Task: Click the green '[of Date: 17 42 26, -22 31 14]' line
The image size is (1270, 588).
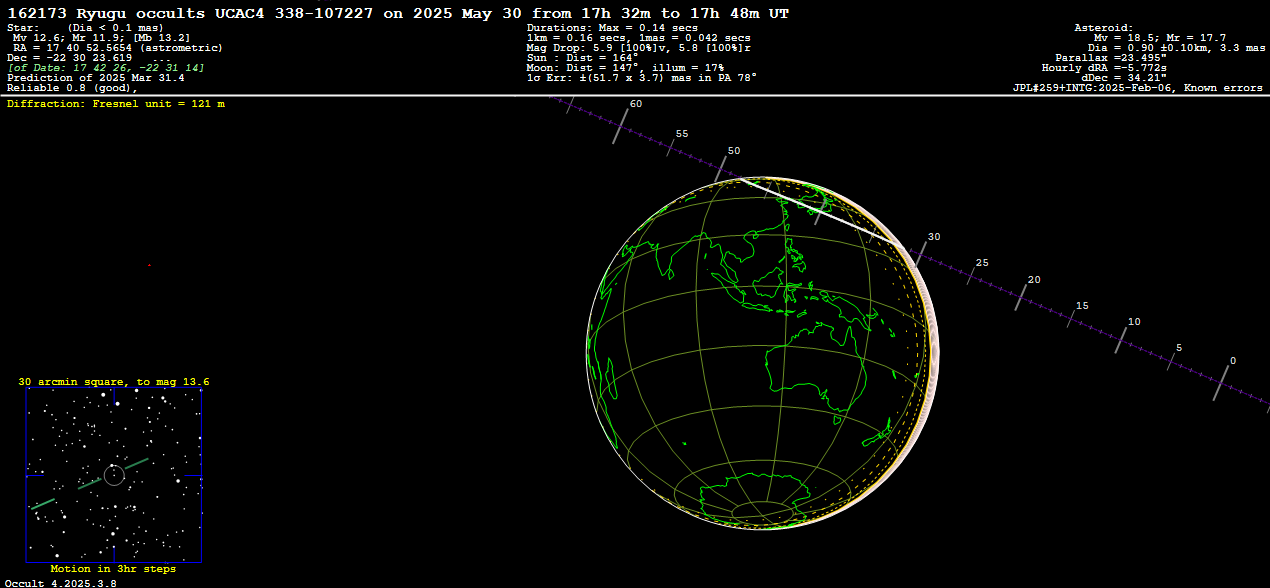Action: [106, 68]
